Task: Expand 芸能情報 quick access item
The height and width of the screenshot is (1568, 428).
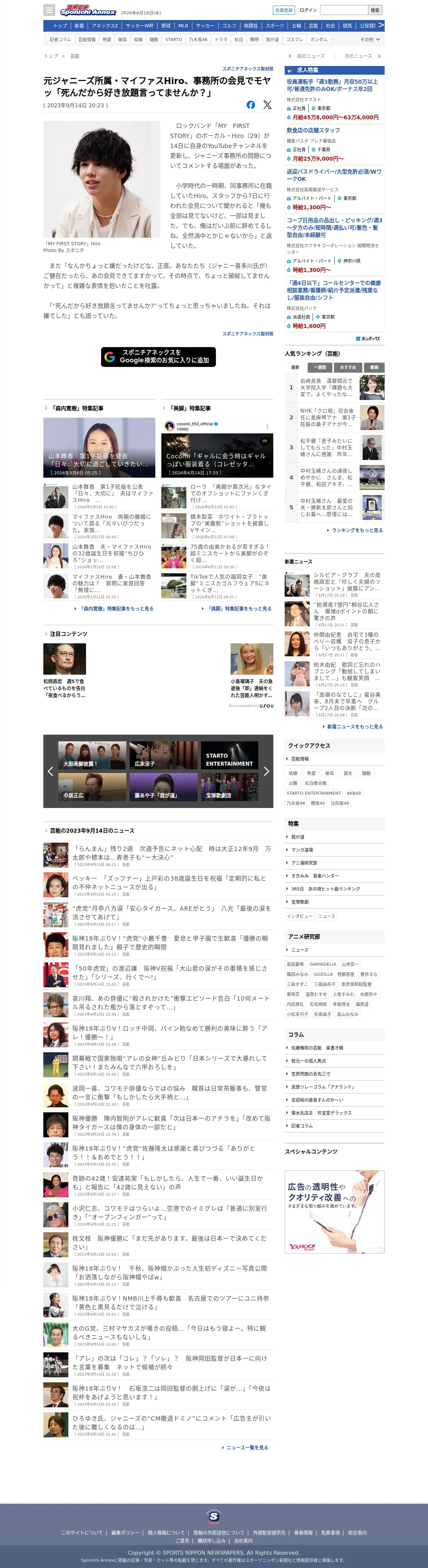Action: (x=335, y=759)
